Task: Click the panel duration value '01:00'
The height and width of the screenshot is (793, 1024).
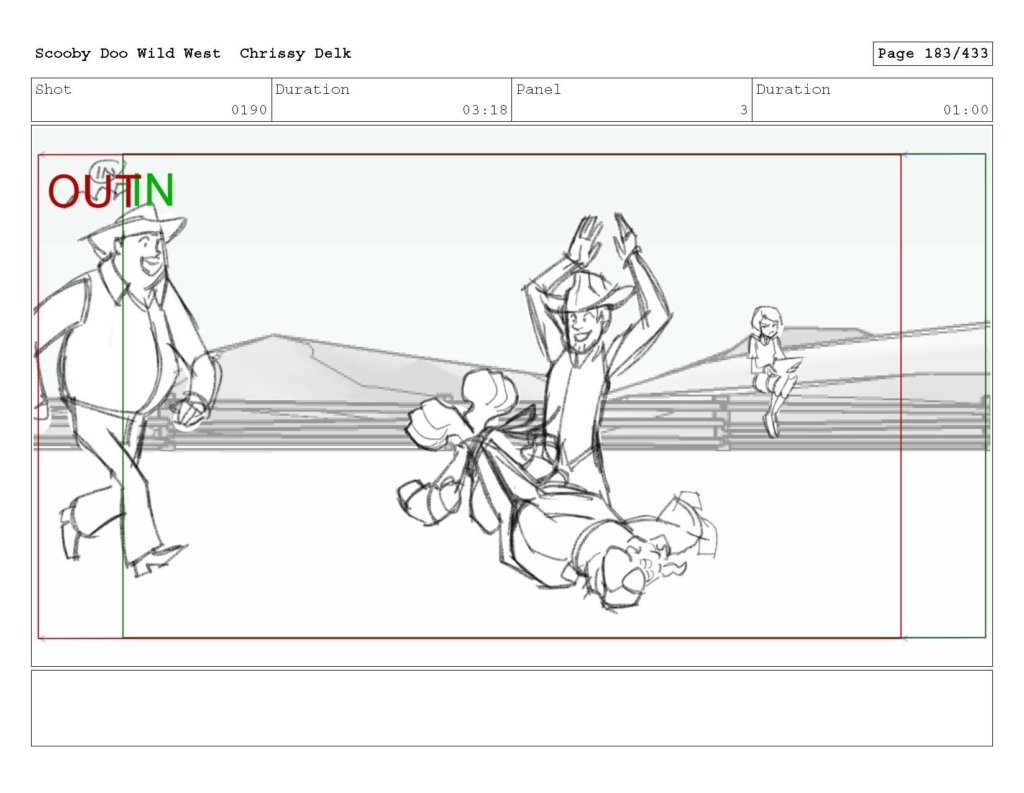Action: [x=965, y=110]
